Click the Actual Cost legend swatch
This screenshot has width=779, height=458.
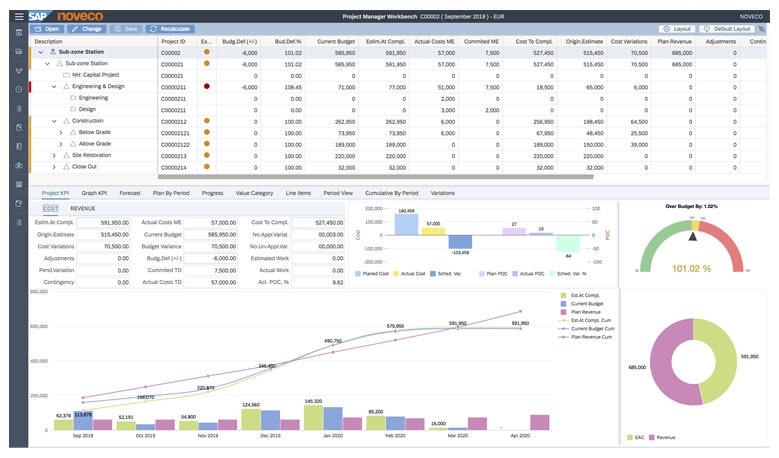pyautogui.click(x=395, y=274)
